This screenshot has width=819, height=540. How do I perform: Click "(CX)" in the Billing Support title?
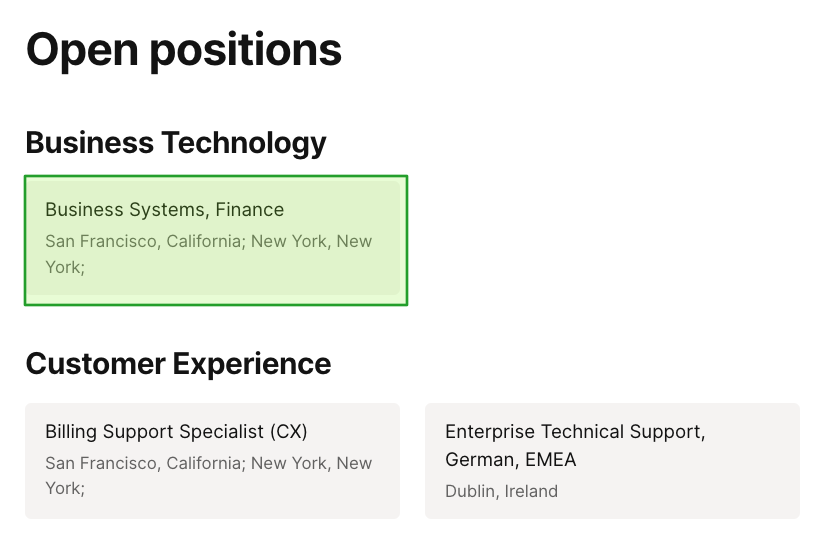288,432
